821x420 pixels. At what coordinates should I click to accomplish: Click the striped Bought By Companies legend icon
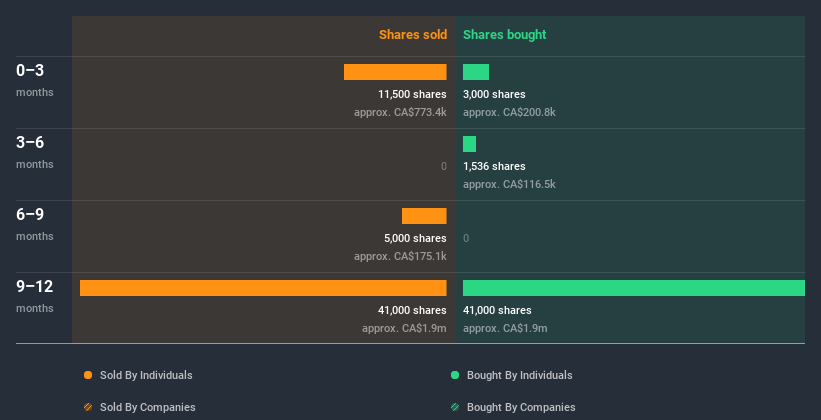point(455,407)
